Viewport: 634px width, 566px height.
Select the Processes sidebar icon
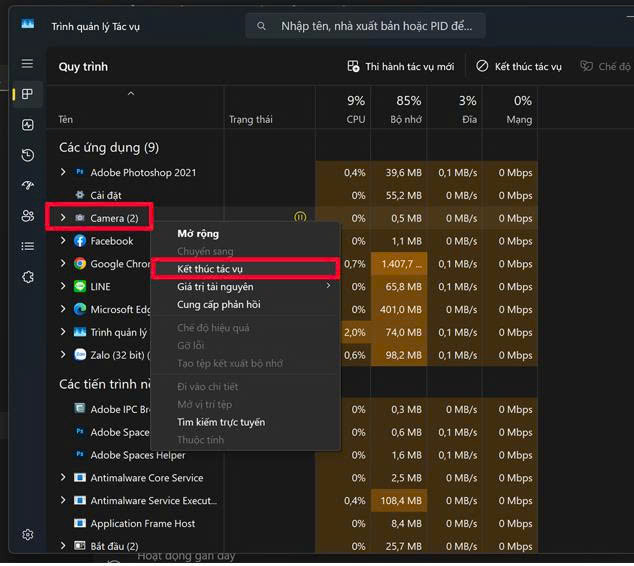point(27,94)
